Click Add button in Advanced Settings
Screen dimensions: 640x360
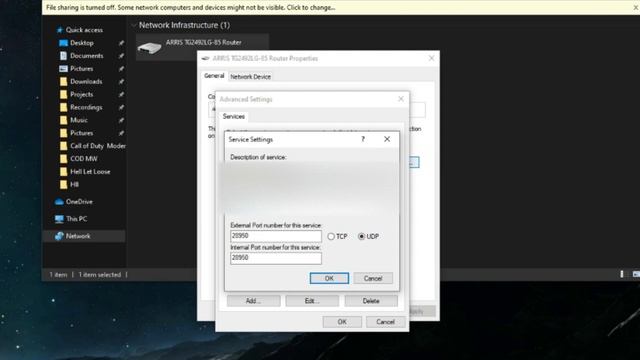click(253, 301)
